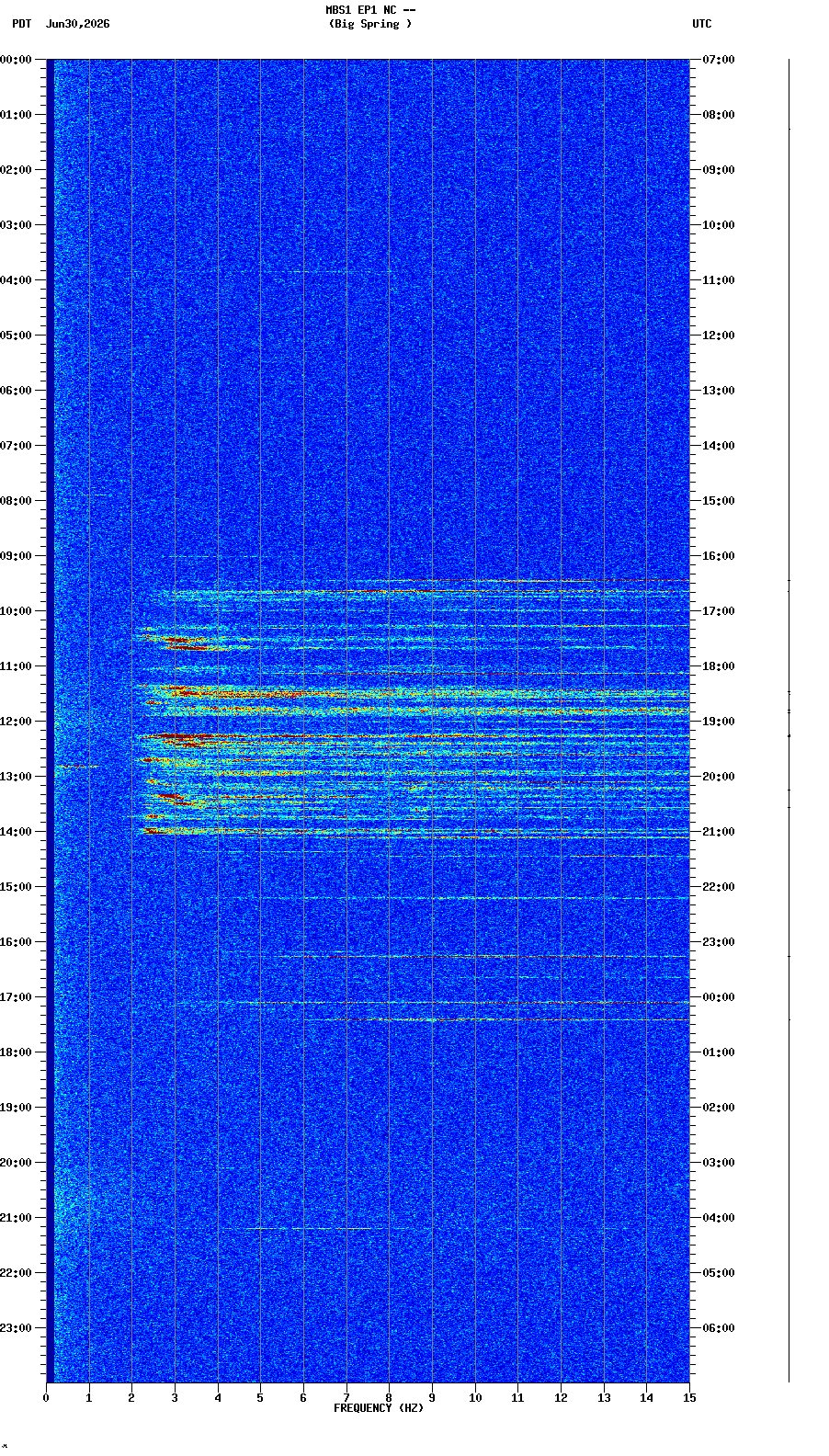Click frequency axis tick label 6
This screenshot has height=1456, width=829.
pos(303,1398)
